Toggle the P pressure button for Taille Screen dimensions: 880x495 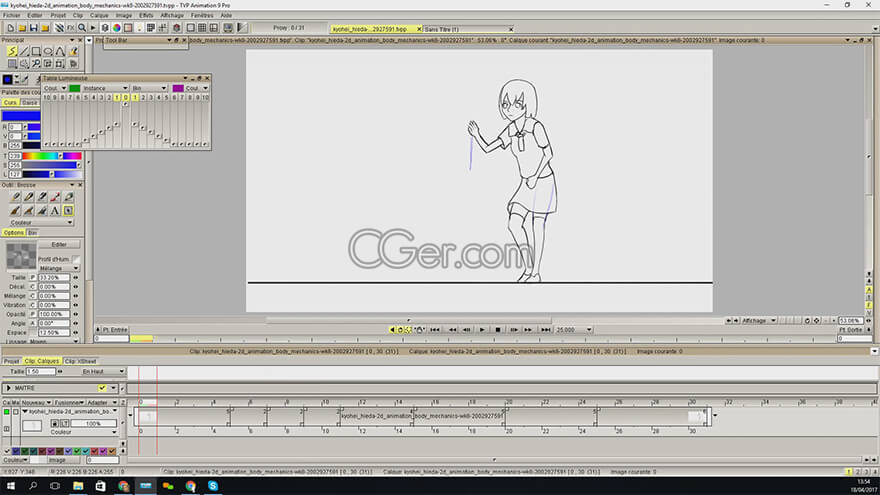(33, 278)
